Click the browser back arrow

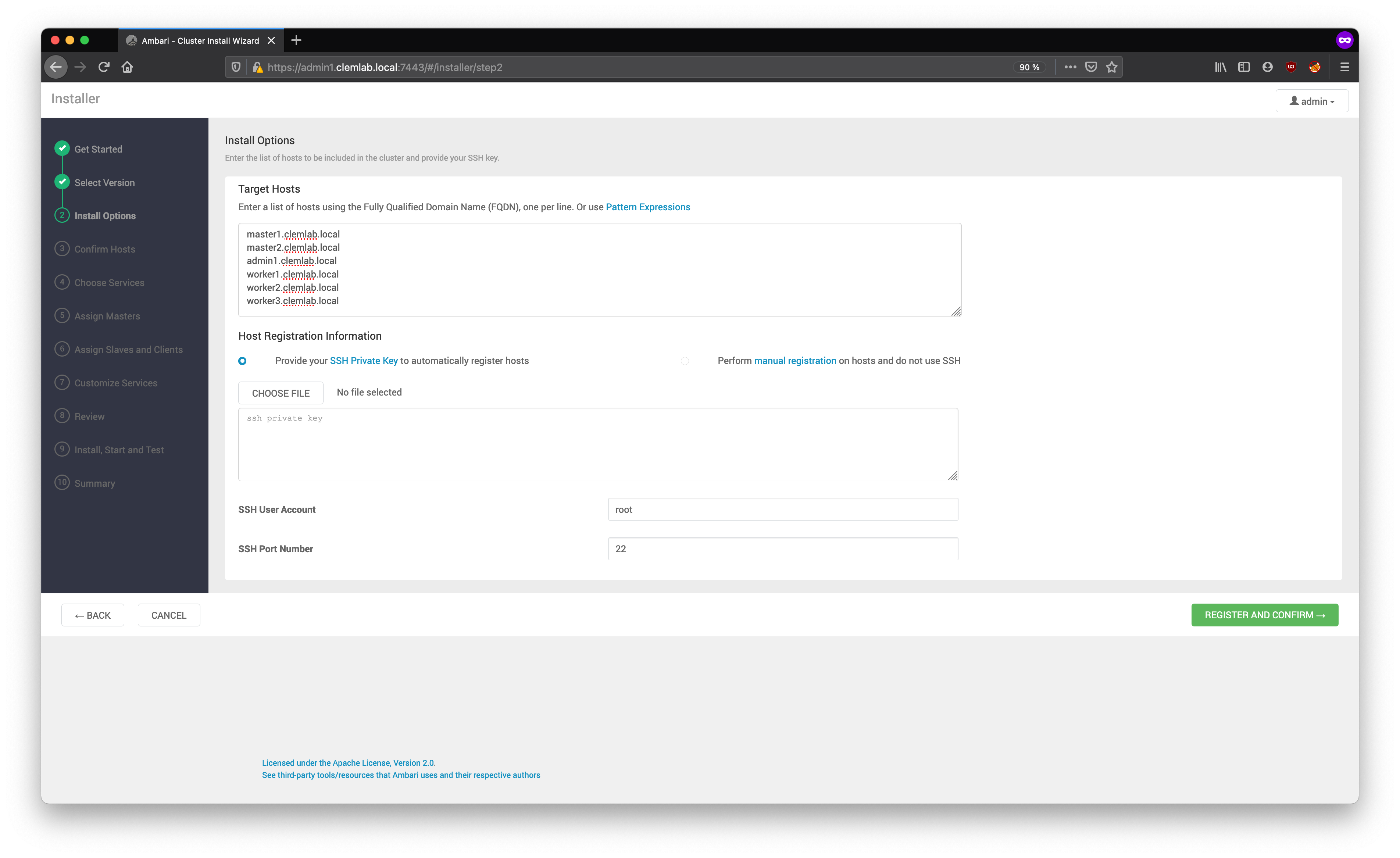pyautogui.click(x=56, y=67)
